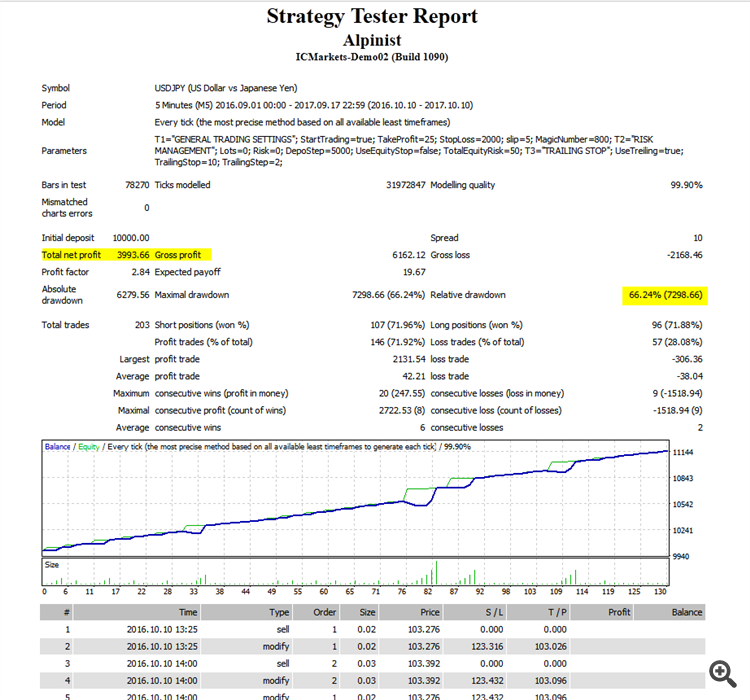Click Largest profit trade value 2131.54
Image resolution: width=750 pixels, height=700 pixels.
(409, 359)
